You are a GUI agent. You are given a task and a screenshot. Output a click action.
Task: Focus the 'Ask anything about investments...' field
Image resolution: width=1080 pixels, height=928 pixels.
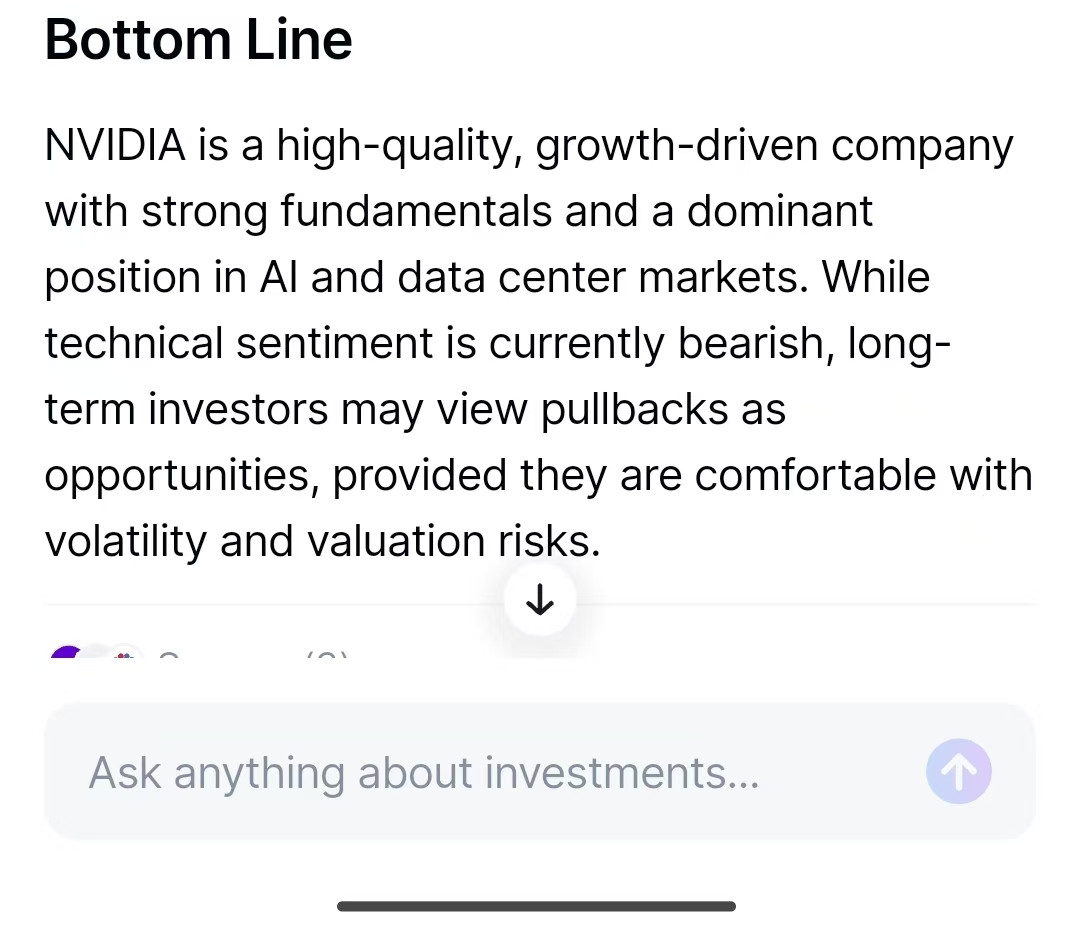pos(539,772)
